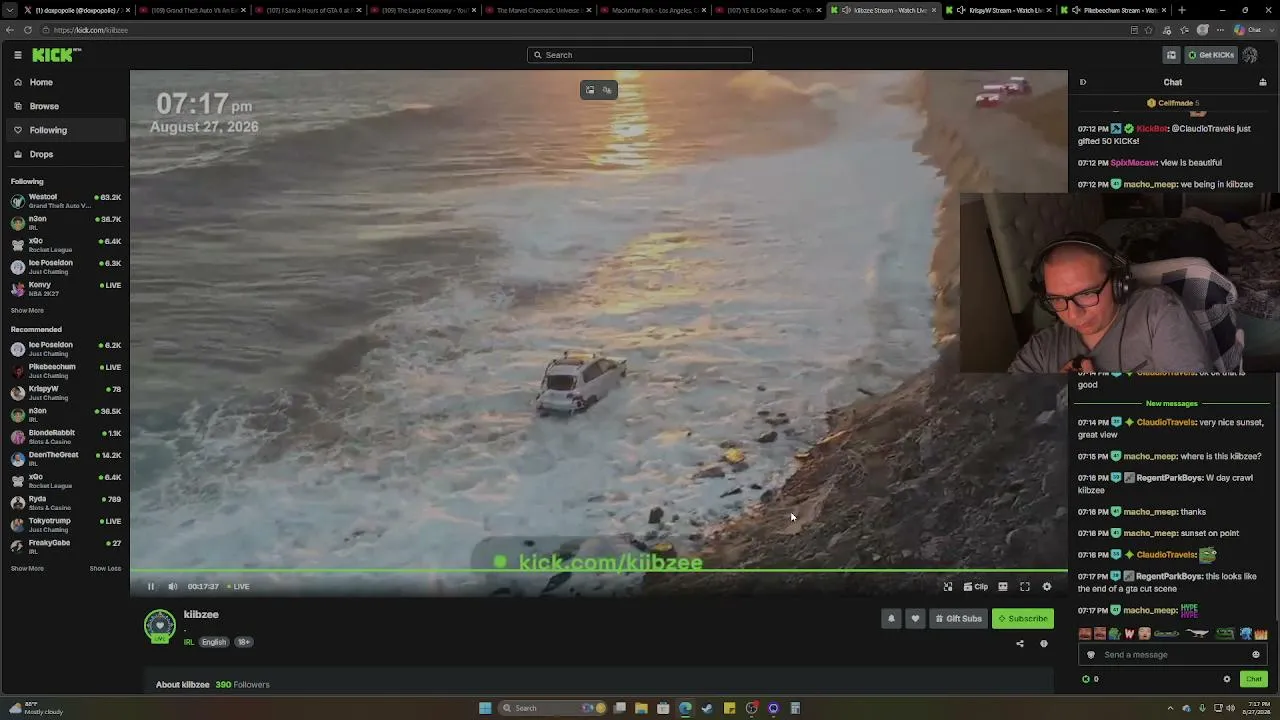The image size is (1280, 720).
Task: Reload the current page
Action: point(28,30)
